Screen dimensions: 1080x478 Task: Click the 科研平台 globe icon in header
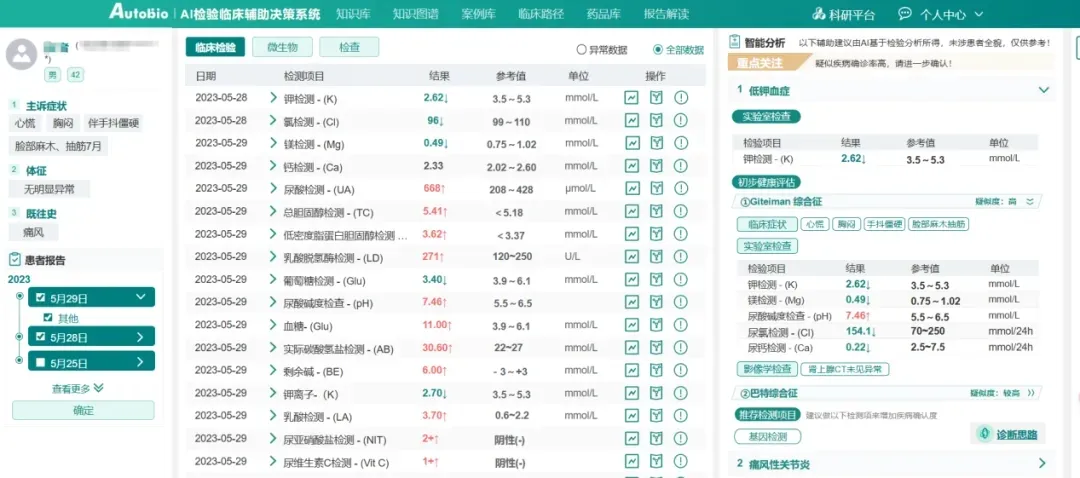coord(821,14)
